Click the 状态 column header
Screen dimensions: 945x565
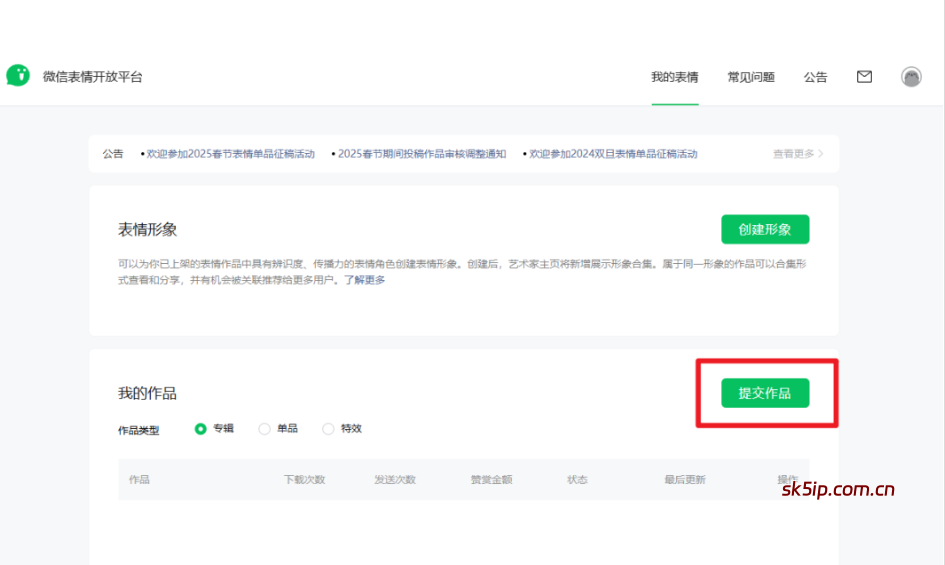coord(577,479)
